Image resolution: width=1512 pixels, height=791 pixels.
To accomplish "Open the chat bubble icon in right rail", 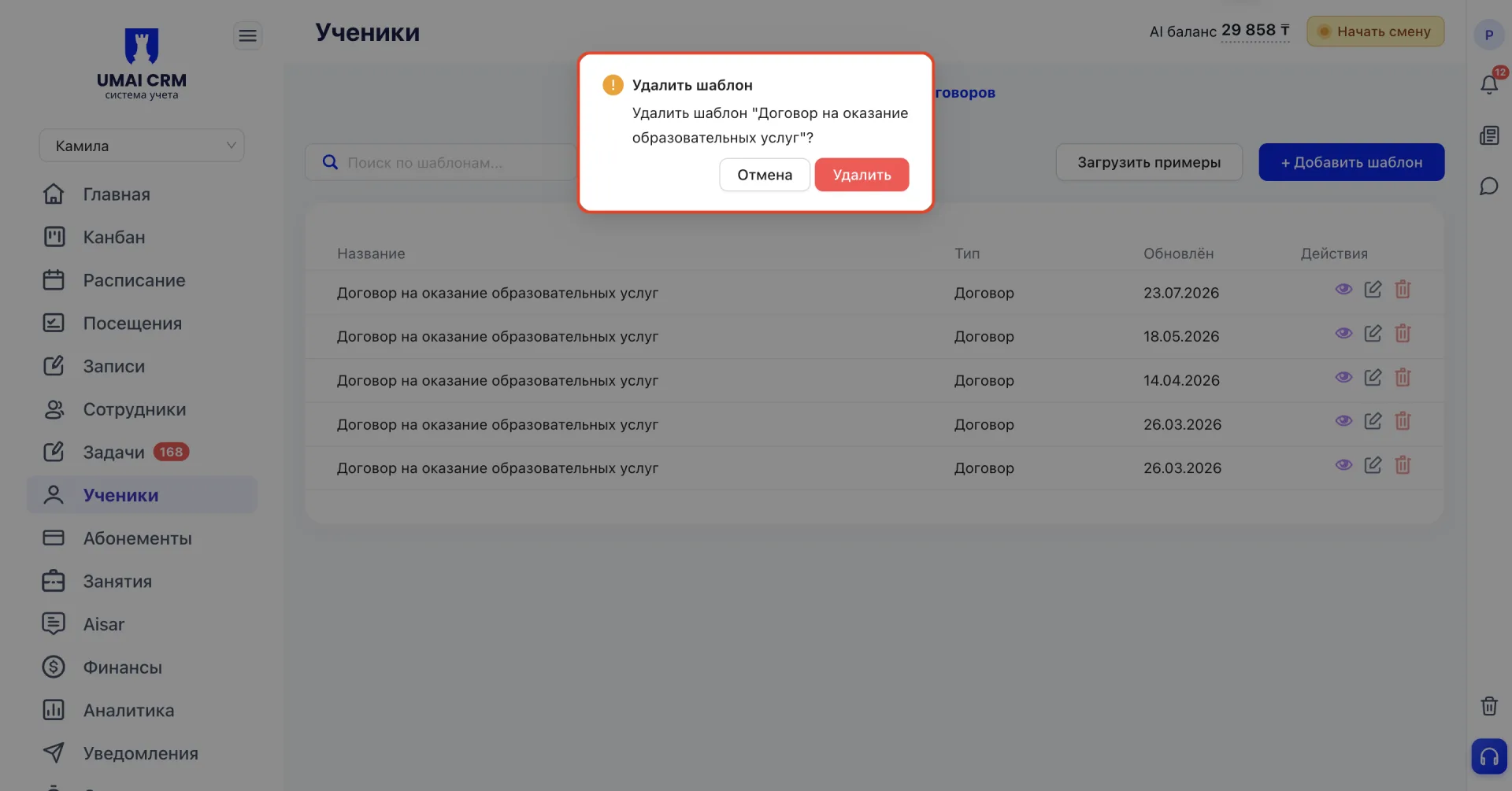I will [1489, 187].
